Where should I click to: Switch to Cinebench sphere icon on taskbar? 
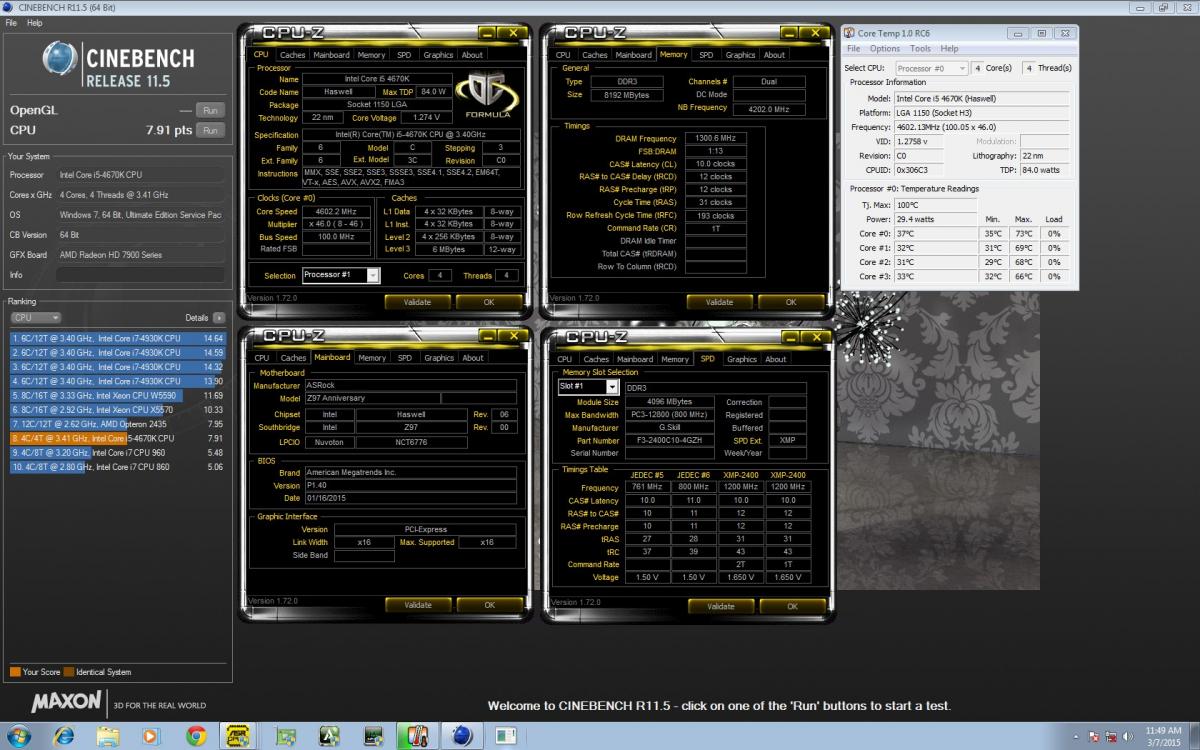[x=461, y=736]
